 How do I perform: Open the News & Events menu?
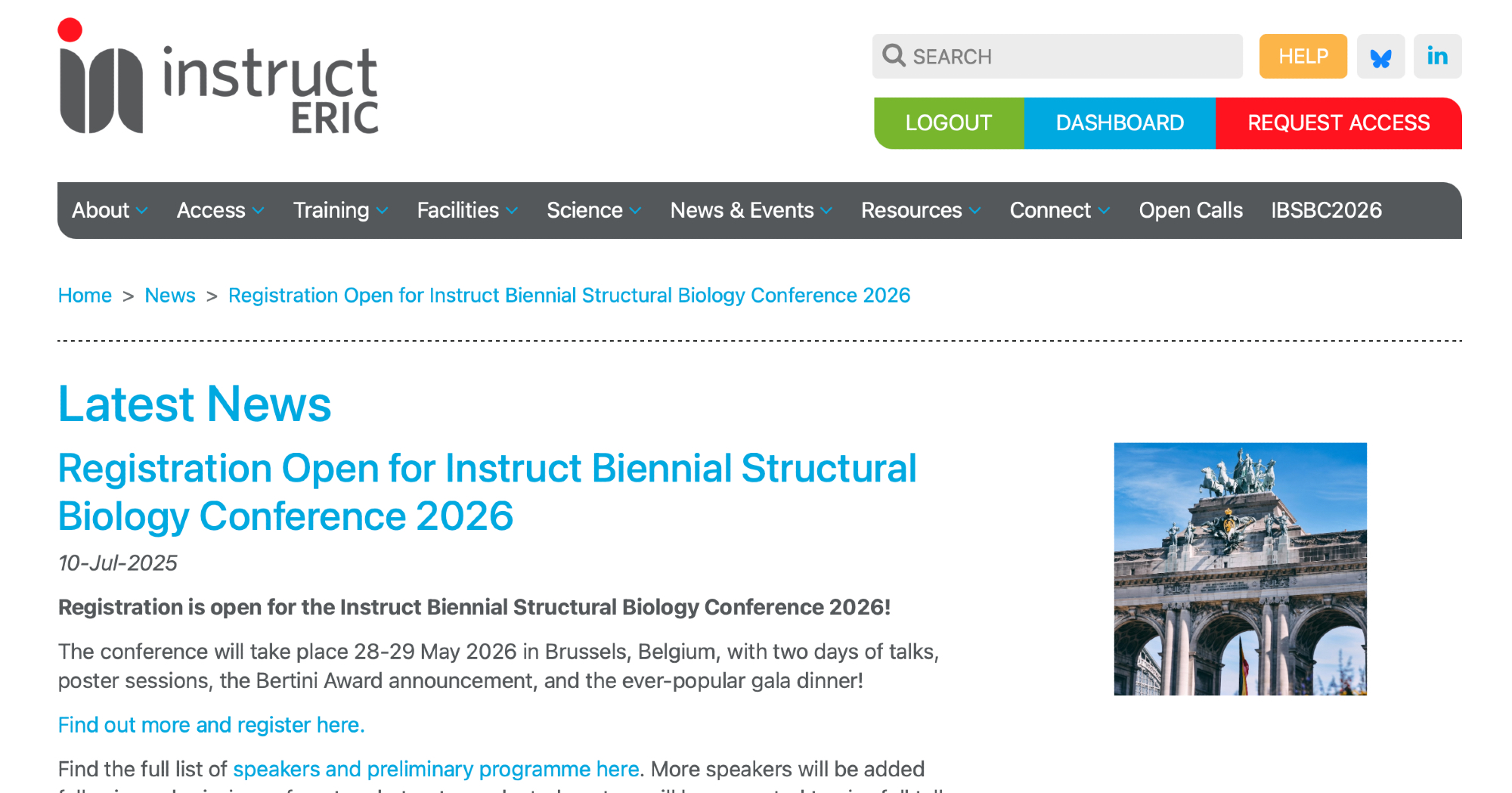[x=751, y=210]
